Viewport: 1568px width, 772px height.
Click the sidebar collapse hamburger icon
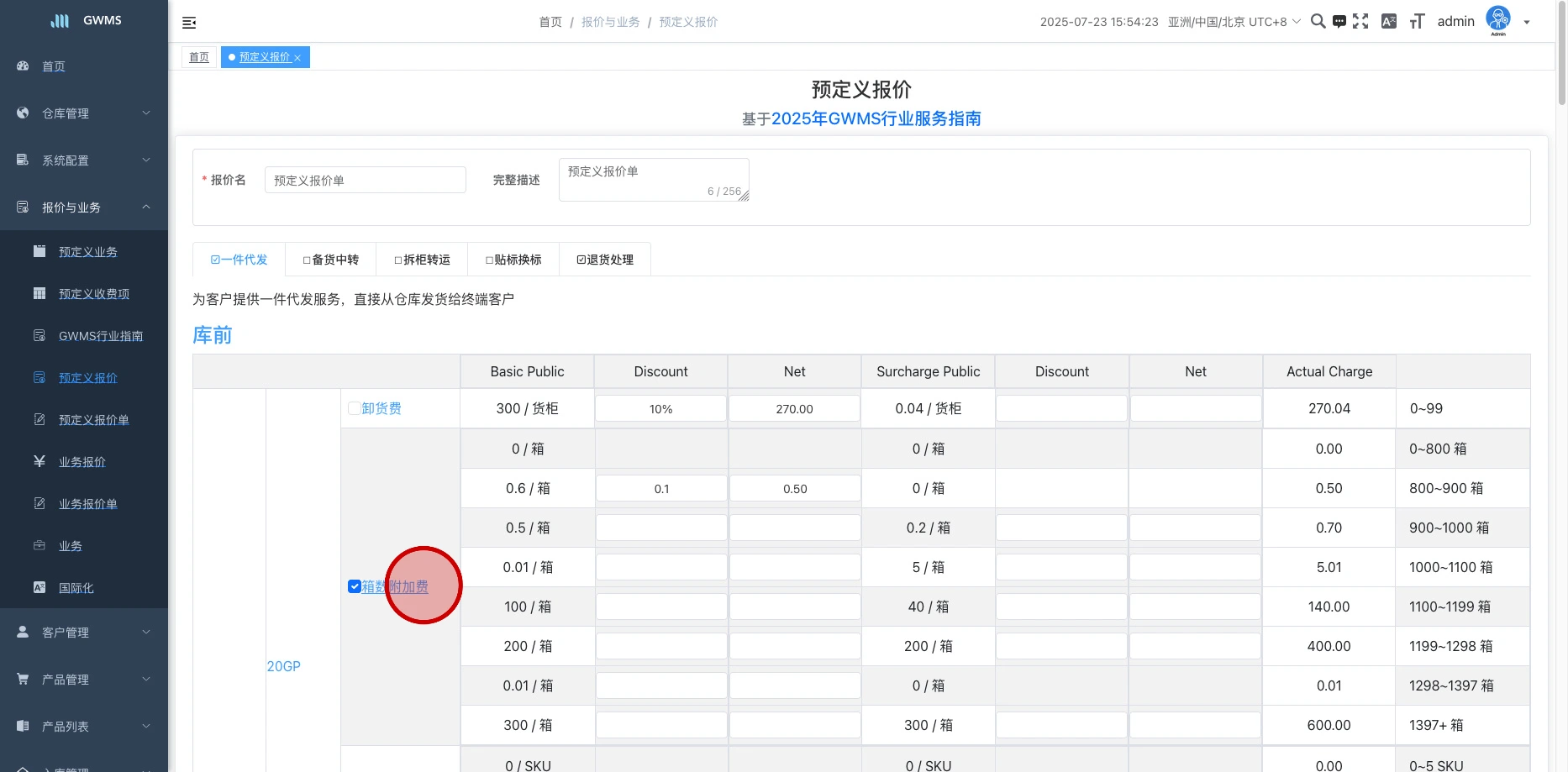point(189,23)
